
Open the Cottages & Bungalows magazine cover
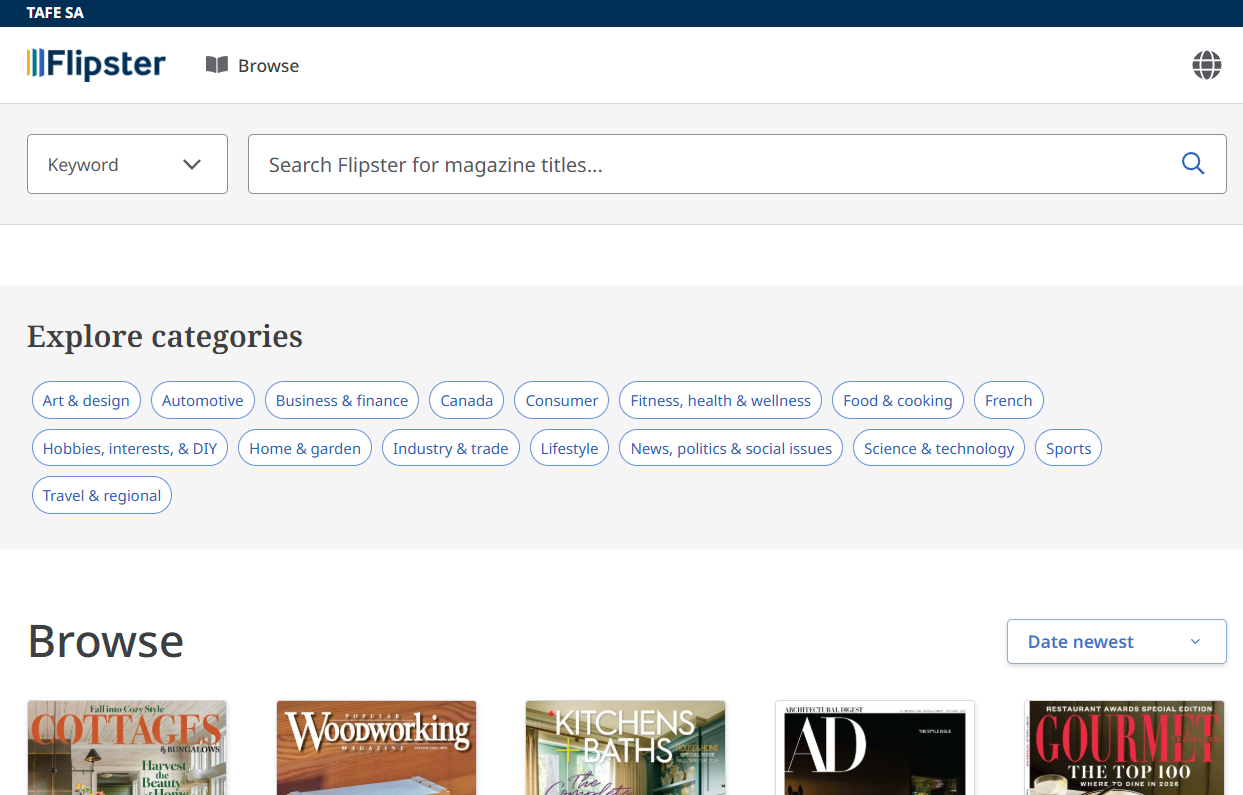point(127,747)
